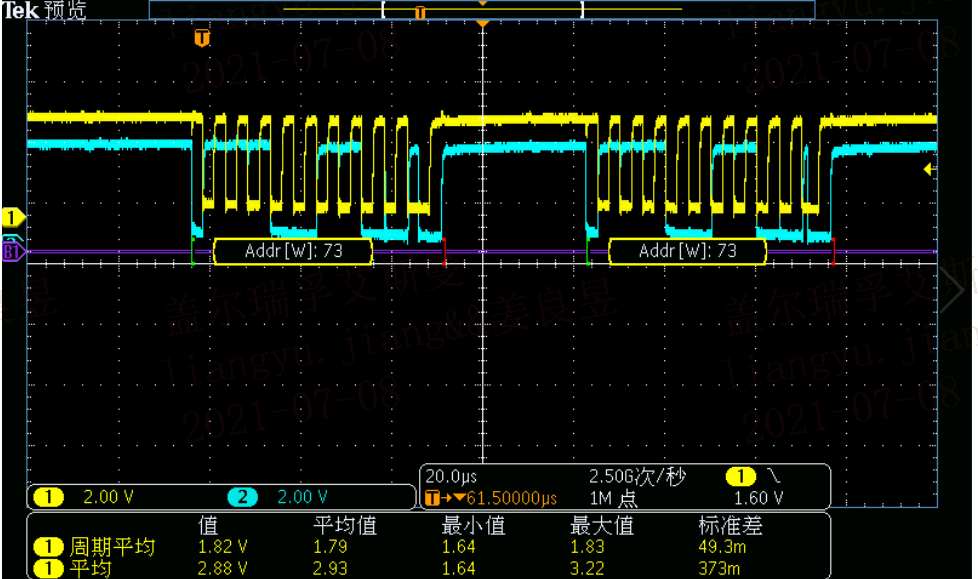
Task: Click the 1M 点 record length readout
Action: (x=614, y=498)
